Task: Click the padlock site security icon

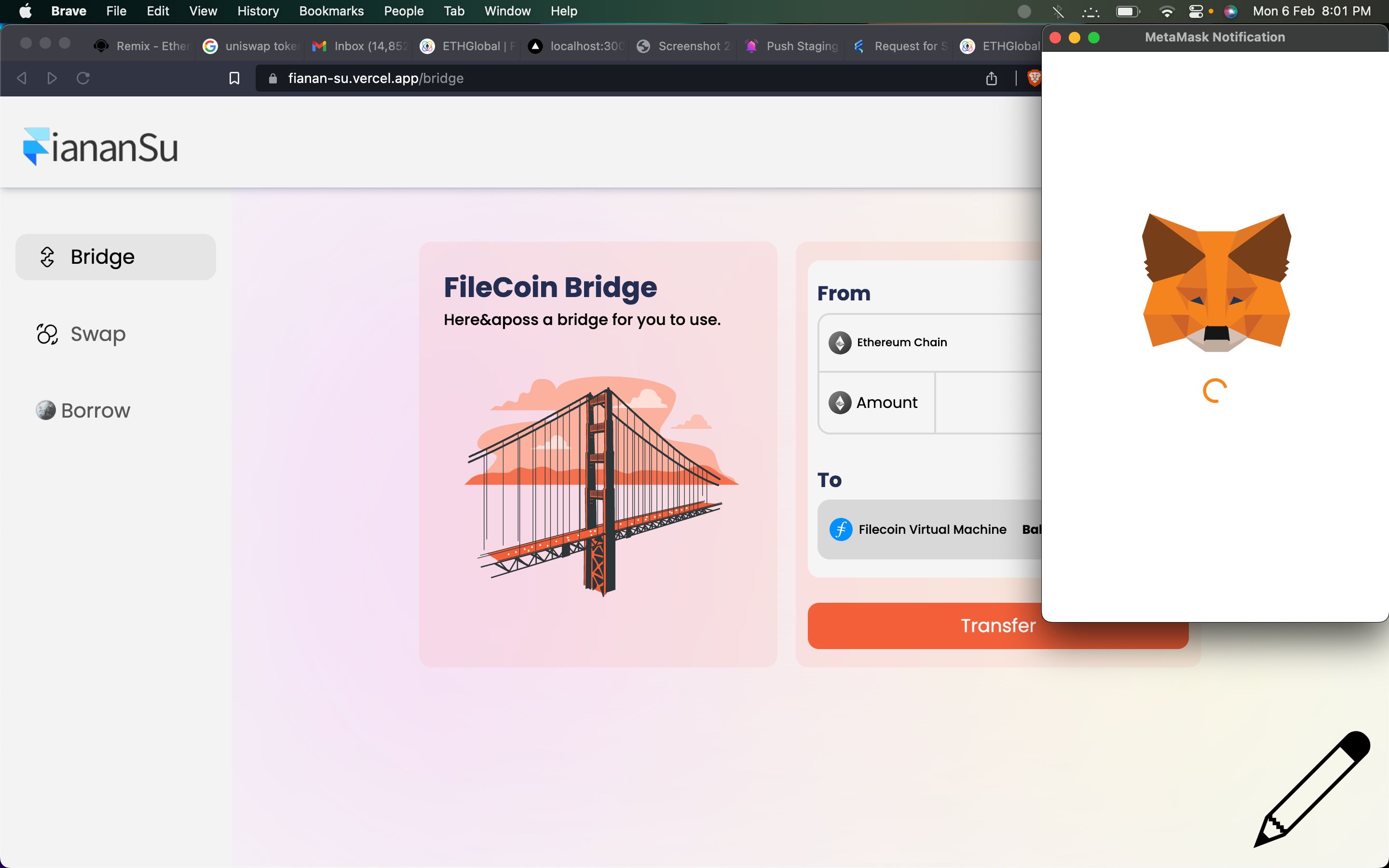Action: click(272, 79)
